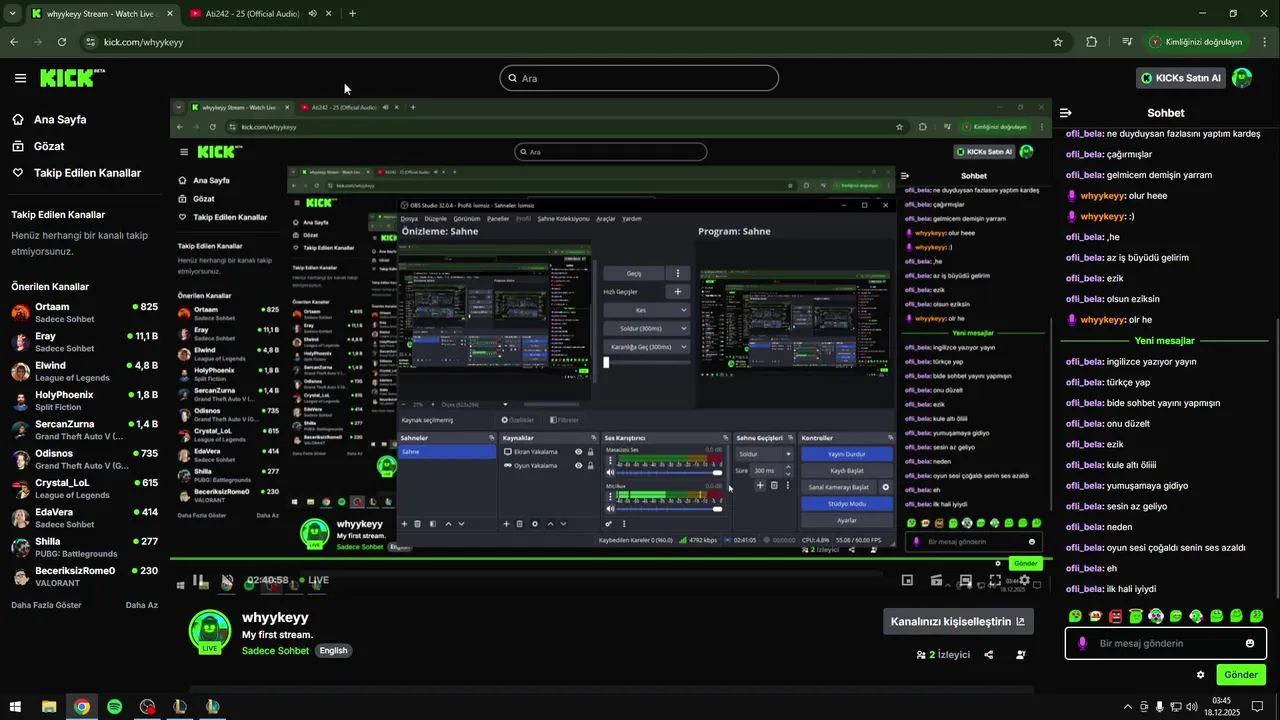Open Chrome tab search dropdown
Screen dimensions: 1280x720
click(12, 14)
